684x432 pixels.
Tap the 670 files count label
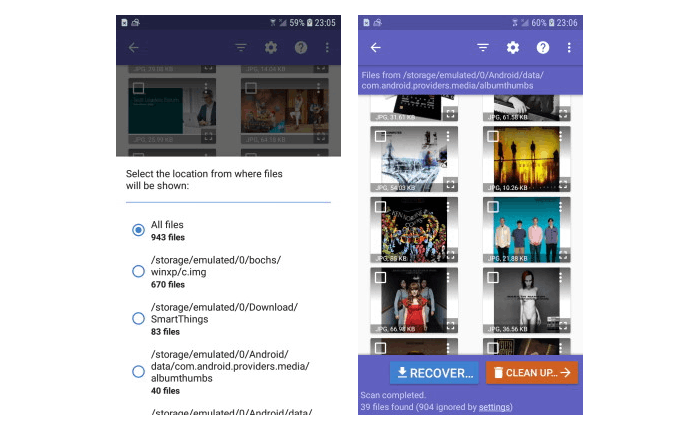click(168, 285)
